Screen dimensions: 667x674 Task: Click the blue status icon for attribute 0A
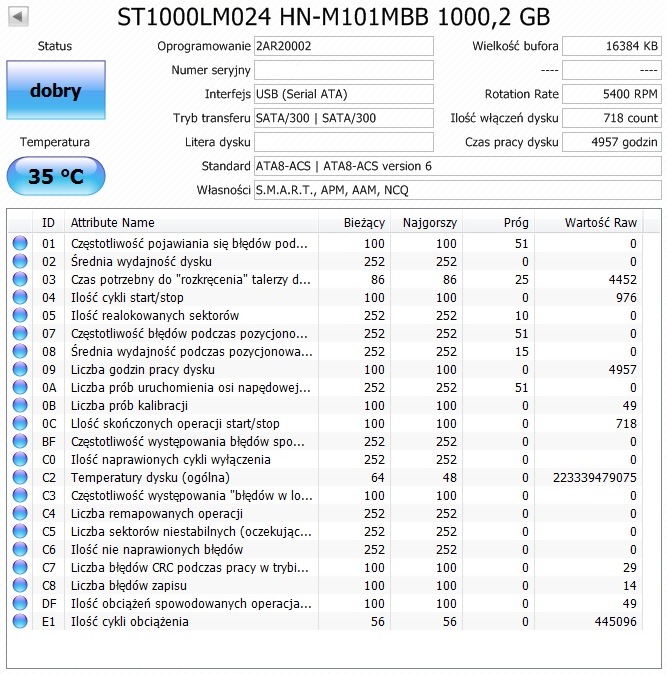[20, 388]
